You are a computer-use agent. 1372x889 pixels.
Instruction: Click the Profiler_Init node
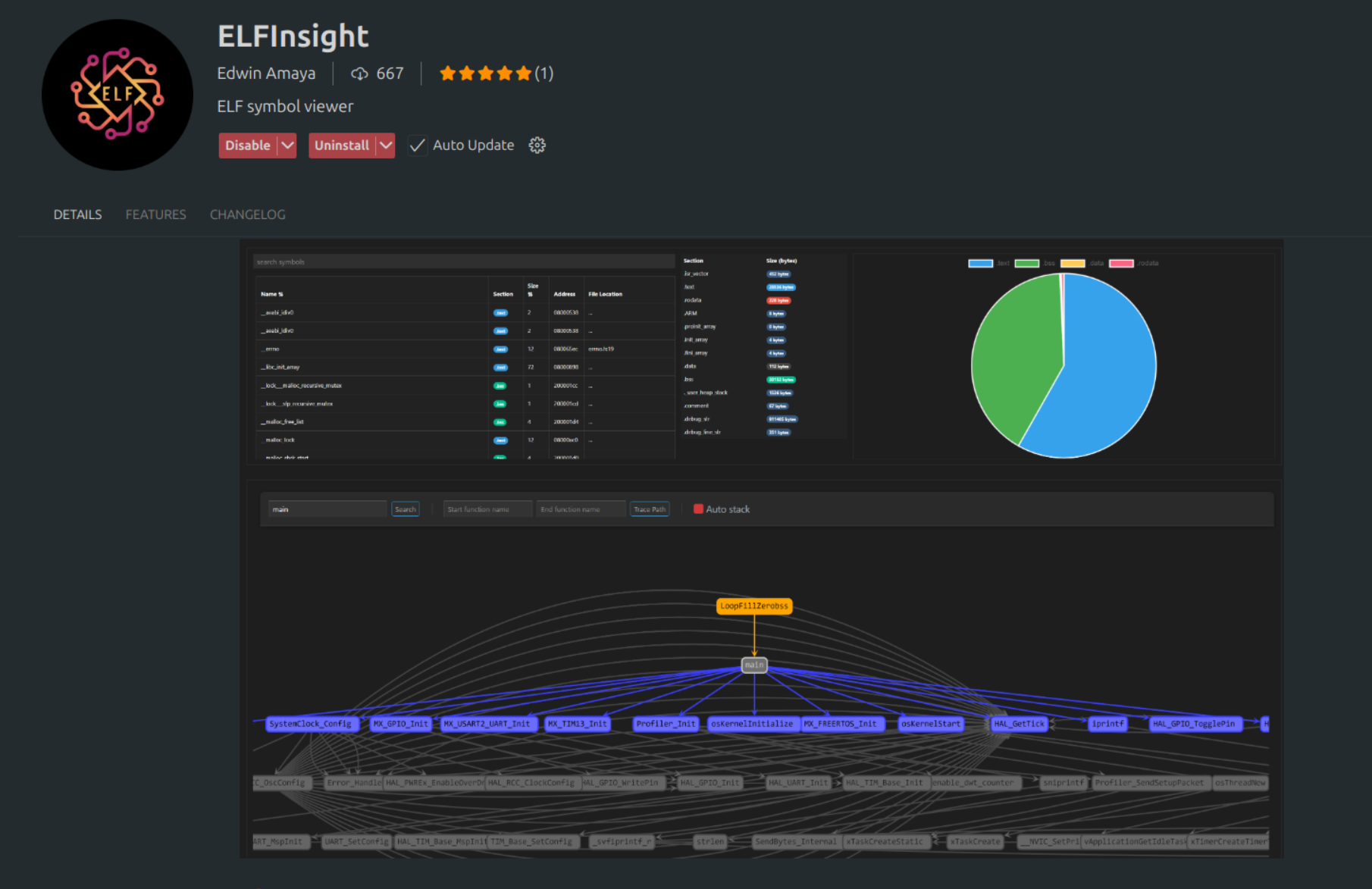[x=666, y=724]
